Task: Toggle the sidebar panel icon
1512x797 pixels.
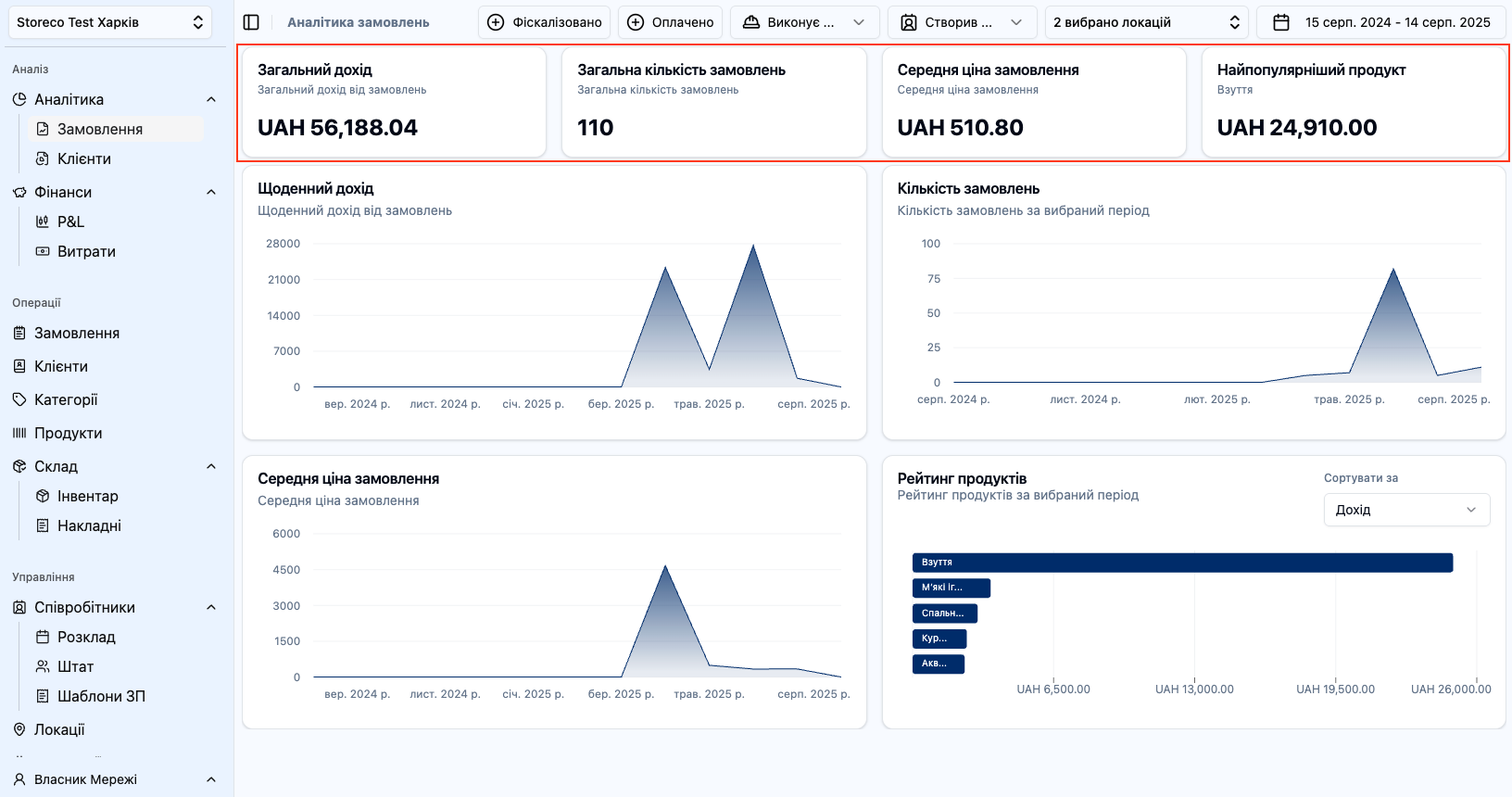Action: pyautogui.click(x=251, y=22)
